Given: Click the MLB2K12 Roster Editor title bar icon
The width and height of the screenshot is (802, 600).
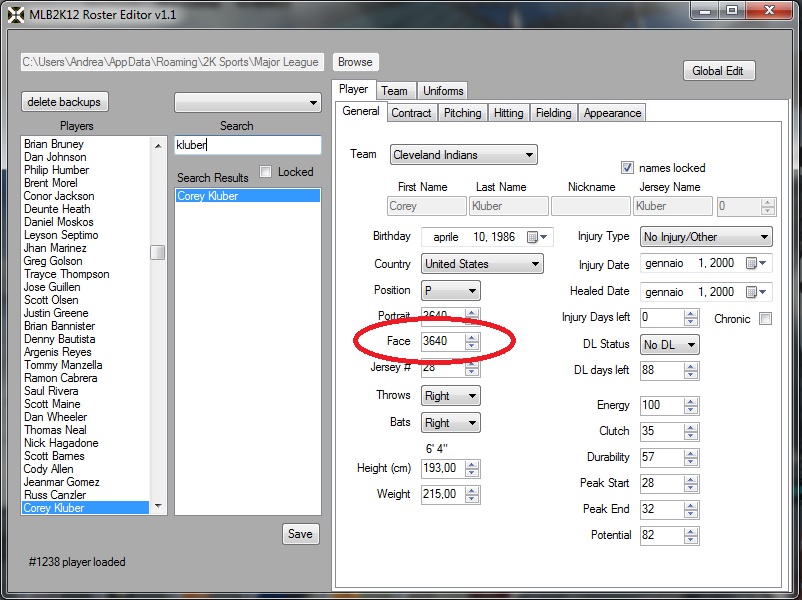Looking at the screenshot, I should pos(16,14).
